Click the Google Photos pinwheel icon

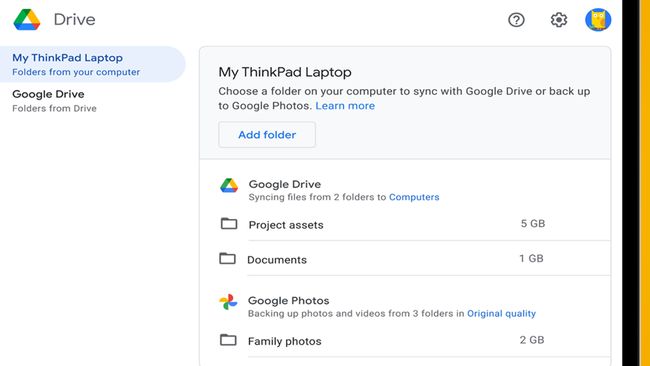[228, 302]
